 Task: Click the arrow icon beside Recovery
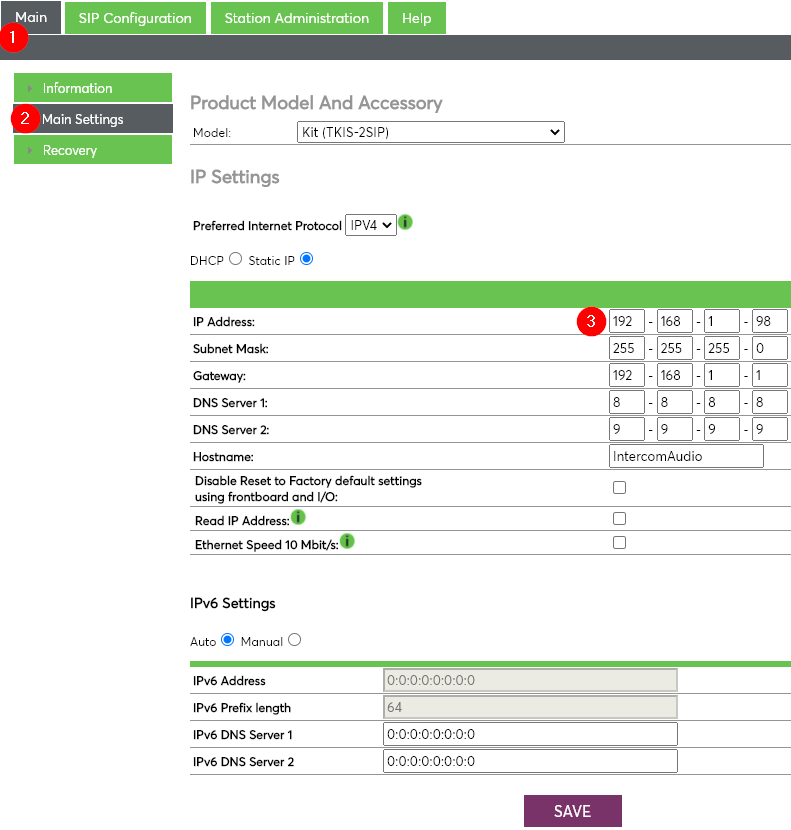(x=29, y=150)
